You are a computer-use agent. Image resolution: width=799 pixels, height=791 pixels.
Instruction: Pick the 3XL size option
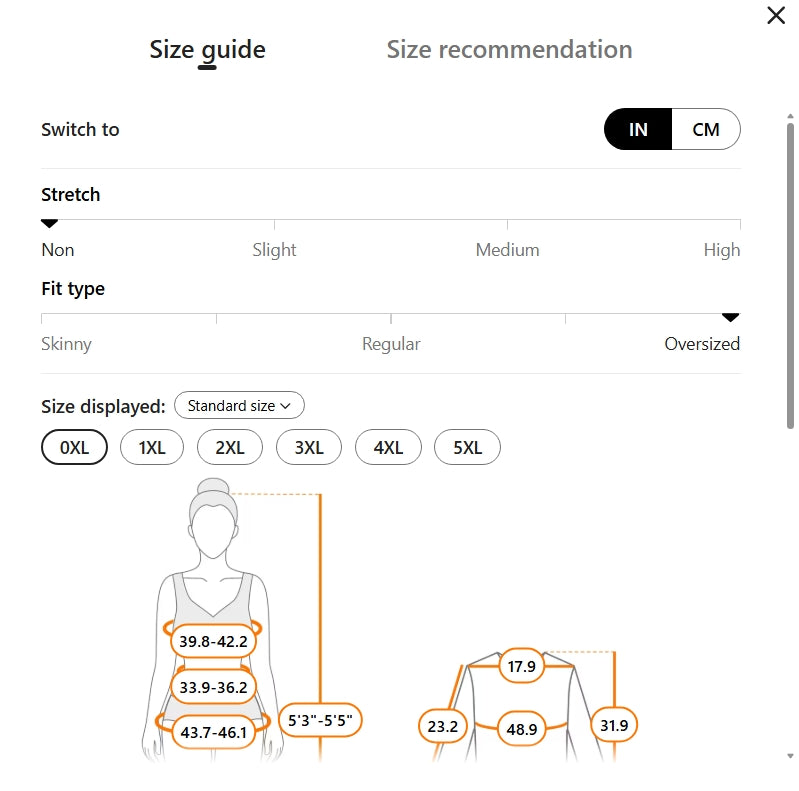[309, 448]
